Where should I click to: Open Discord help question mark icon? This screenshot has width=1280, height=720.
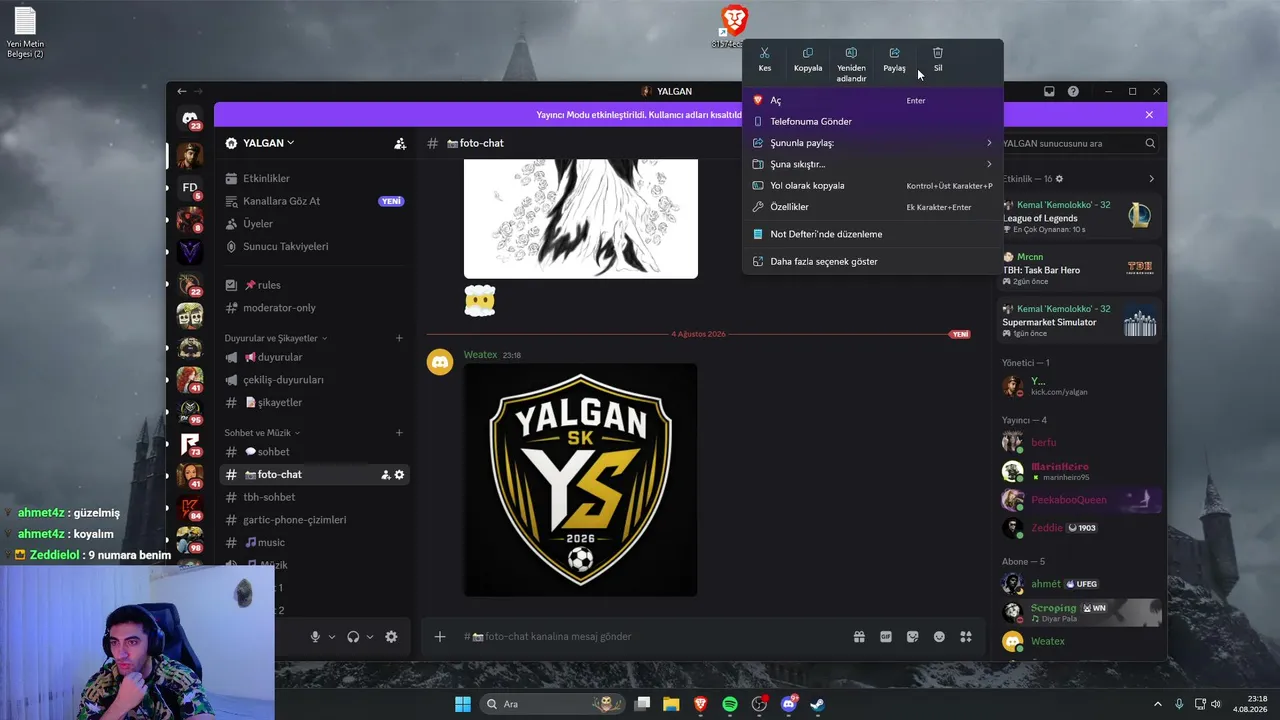[x=1073, y=91]
